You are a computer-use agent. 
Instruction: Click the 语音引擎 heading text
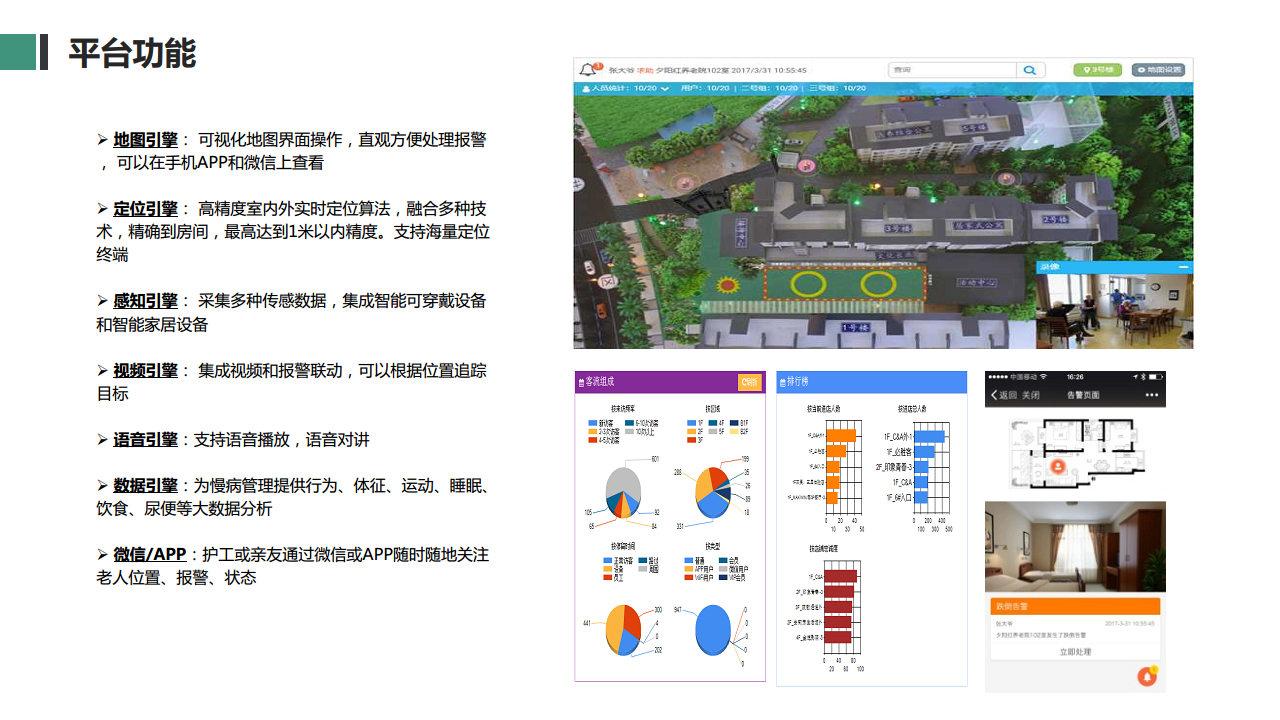pyautogui.click(x=145, y=439)
